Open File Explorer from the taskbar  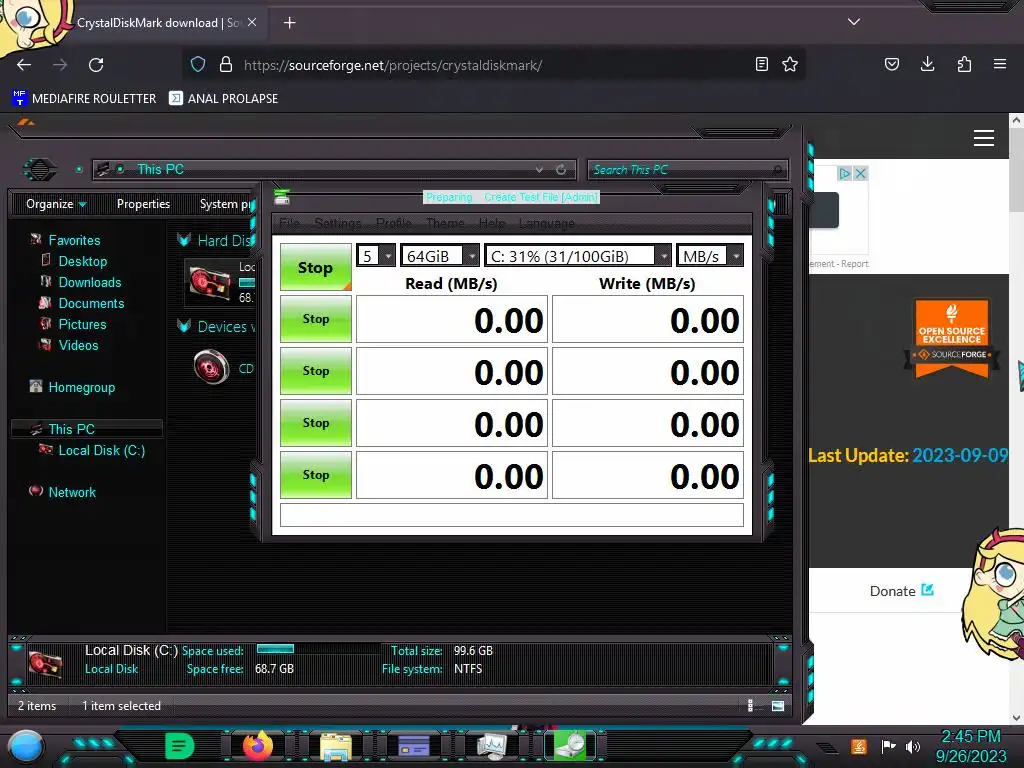pos(336,746)
